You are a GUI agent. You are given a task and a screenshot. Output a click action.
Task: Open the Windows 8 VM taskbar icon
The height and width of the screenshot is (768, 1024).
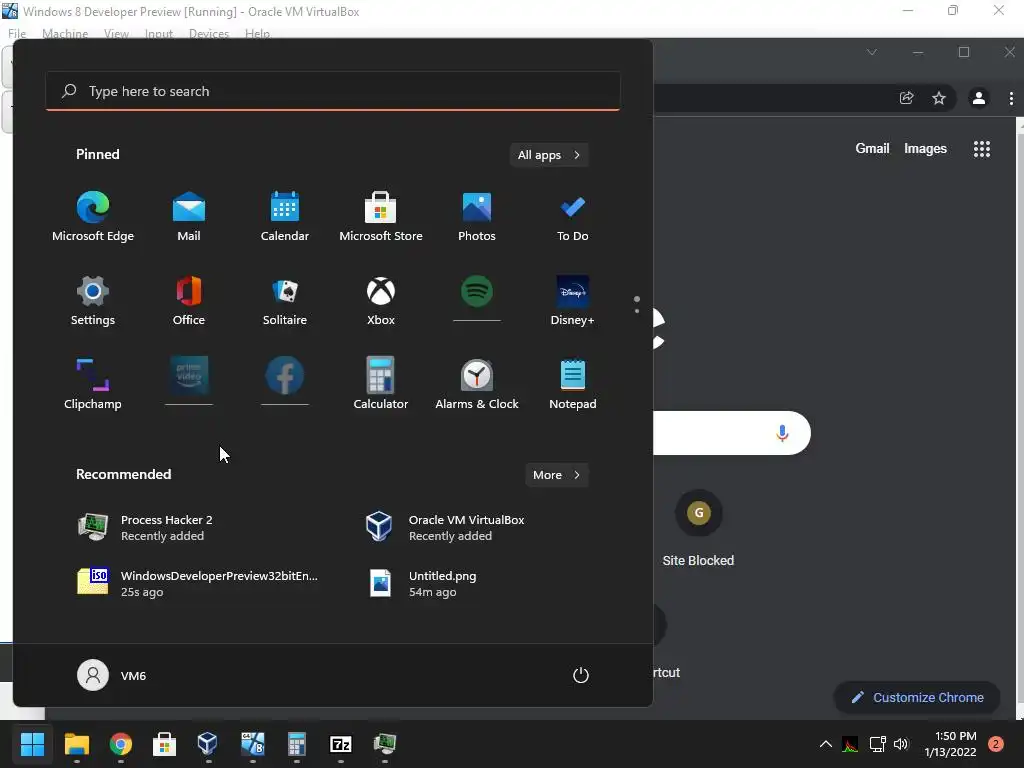point(253,743)
